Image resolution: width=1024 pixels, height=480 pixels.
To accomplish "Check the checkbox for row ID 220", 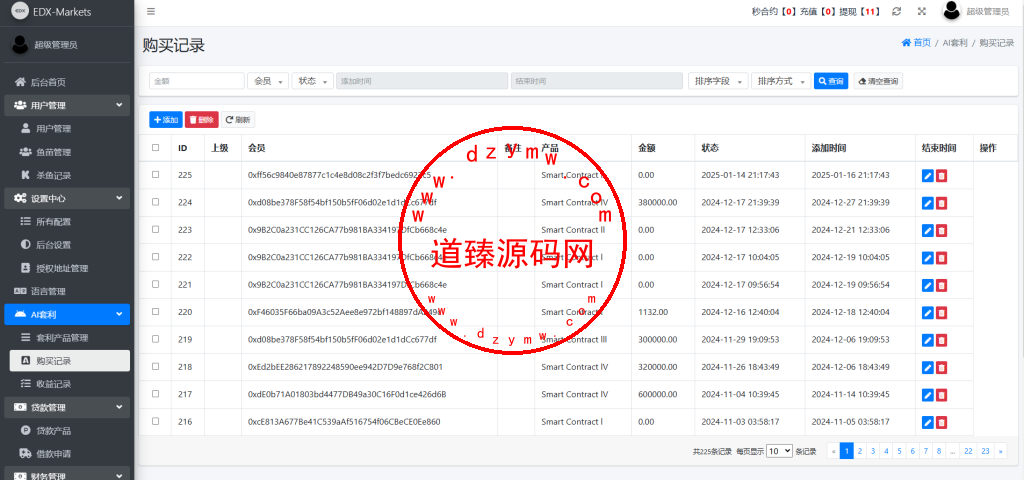I will pos(155,312).
